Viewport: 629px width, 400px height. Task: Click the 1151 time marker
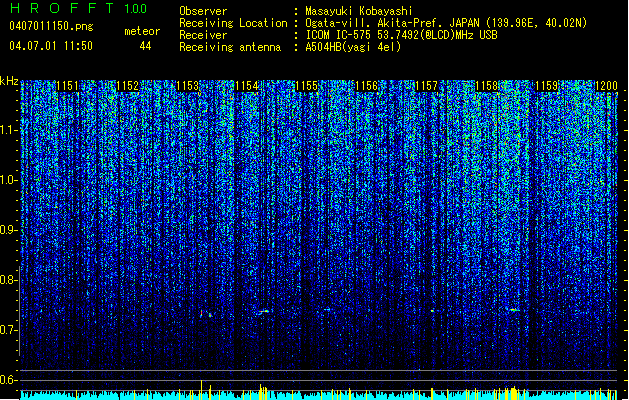pos(67,86)
